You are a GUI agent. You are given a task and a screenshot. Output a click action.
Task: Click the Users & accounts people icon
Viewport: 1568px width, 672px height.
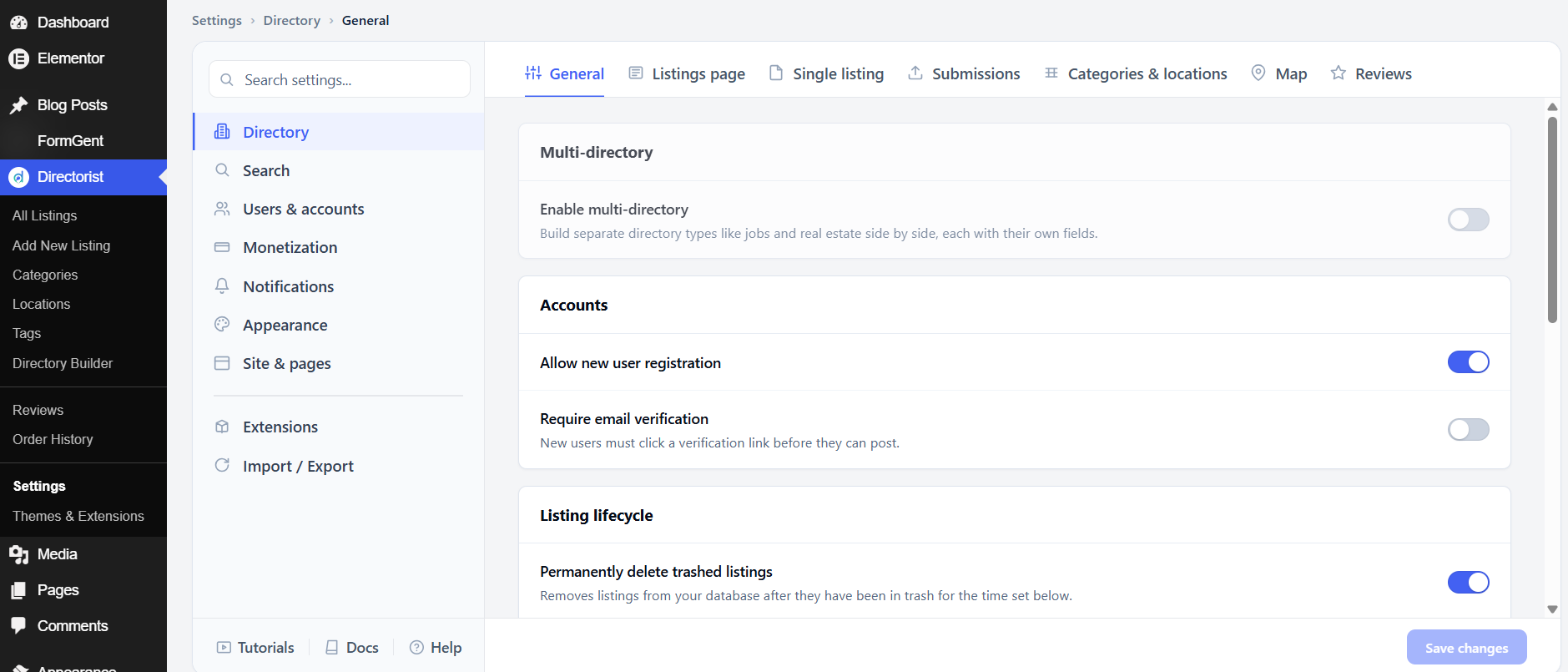222,209
